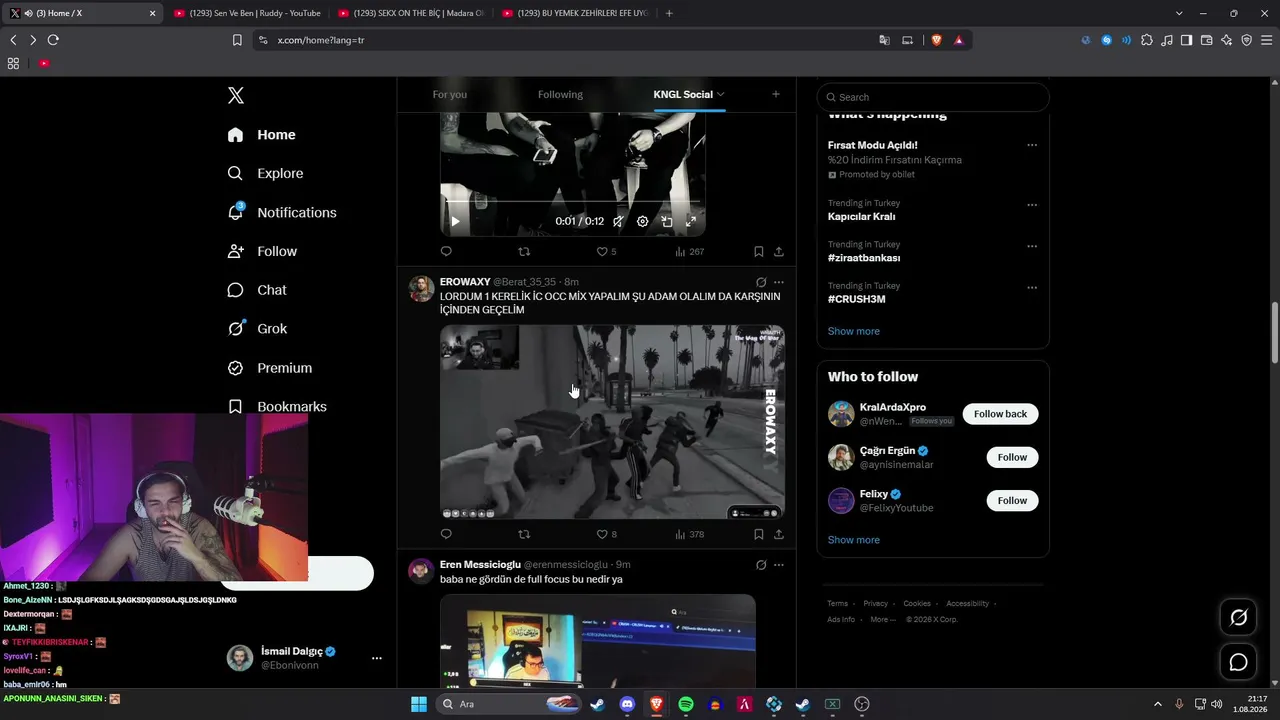The height and width of the screenshot is (720, 1280).
Task: Reload the page
Action: click(x=53, y=40)
